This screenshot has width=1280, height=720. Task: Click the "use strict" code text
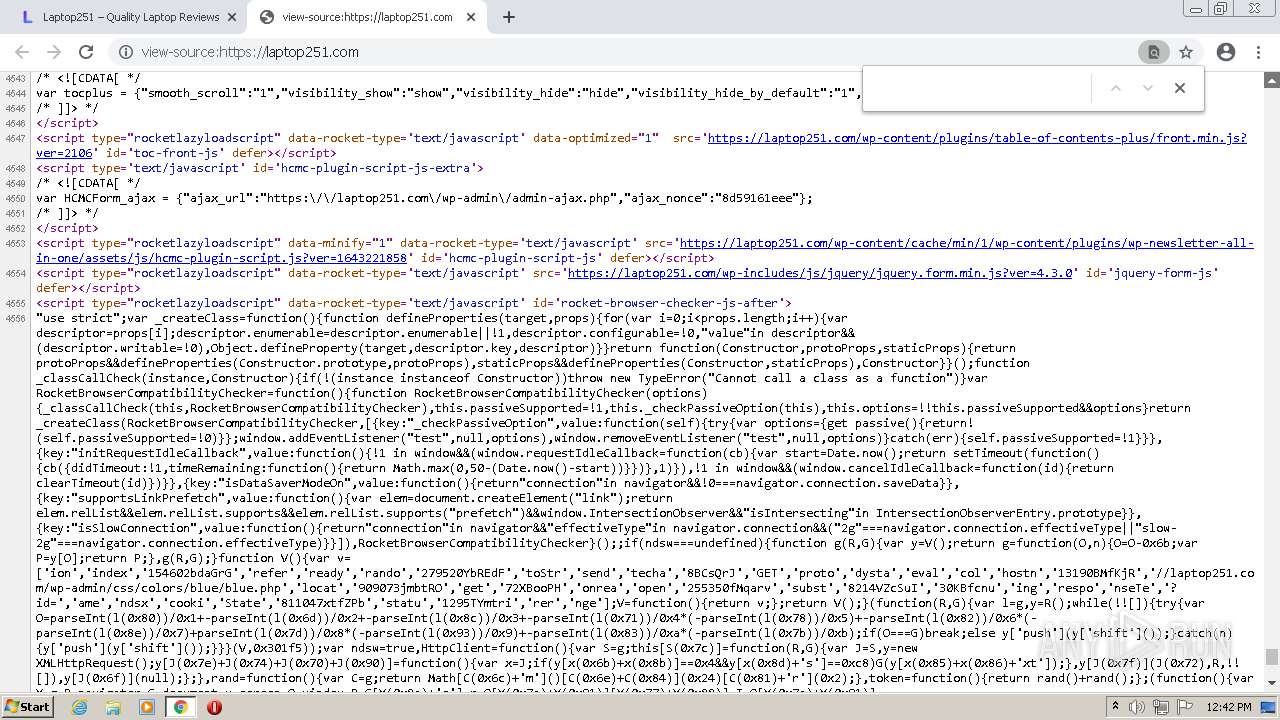pos(78,318)
